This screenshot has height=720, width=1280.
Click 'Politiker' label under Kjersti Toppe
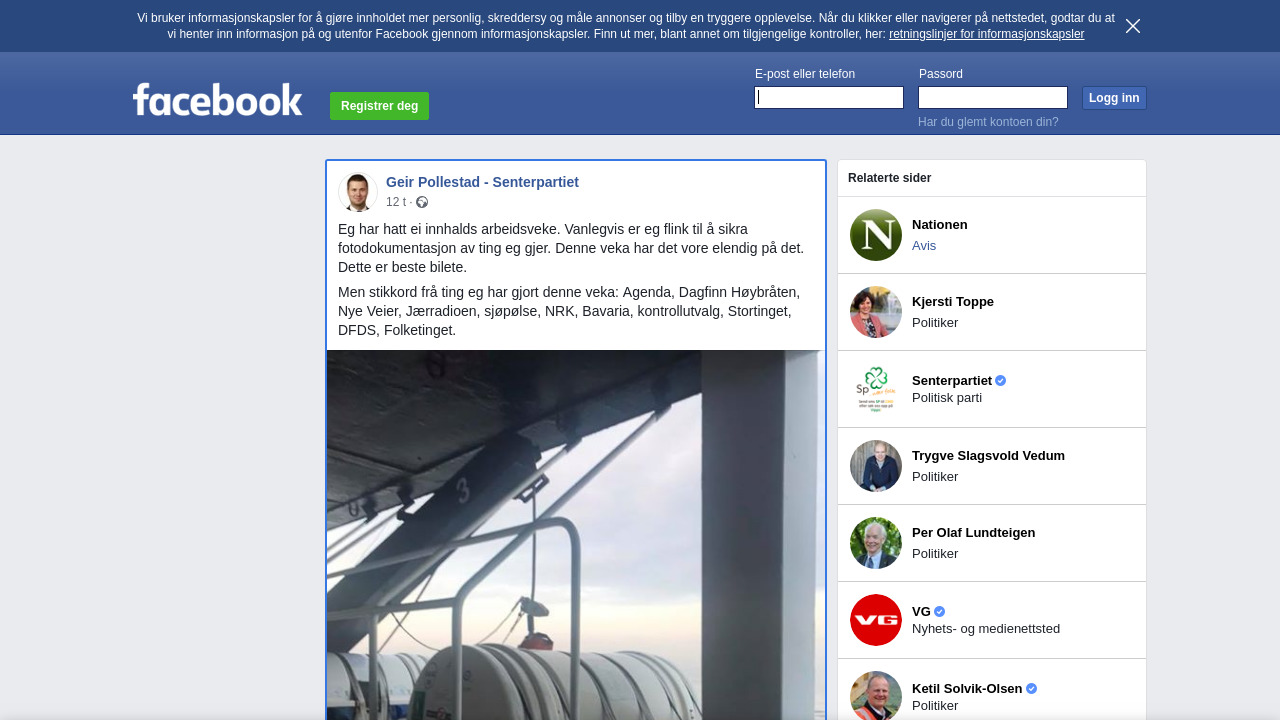(x=935, y=323)
